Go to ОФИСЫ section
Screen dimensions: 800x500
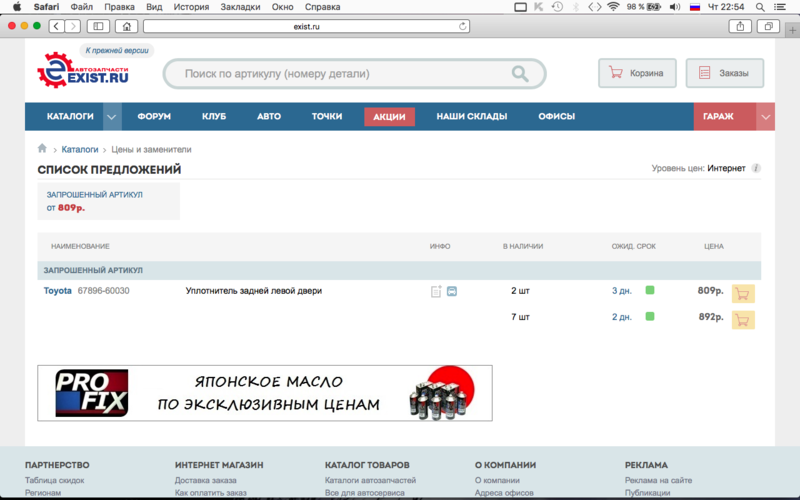[557, 116]
